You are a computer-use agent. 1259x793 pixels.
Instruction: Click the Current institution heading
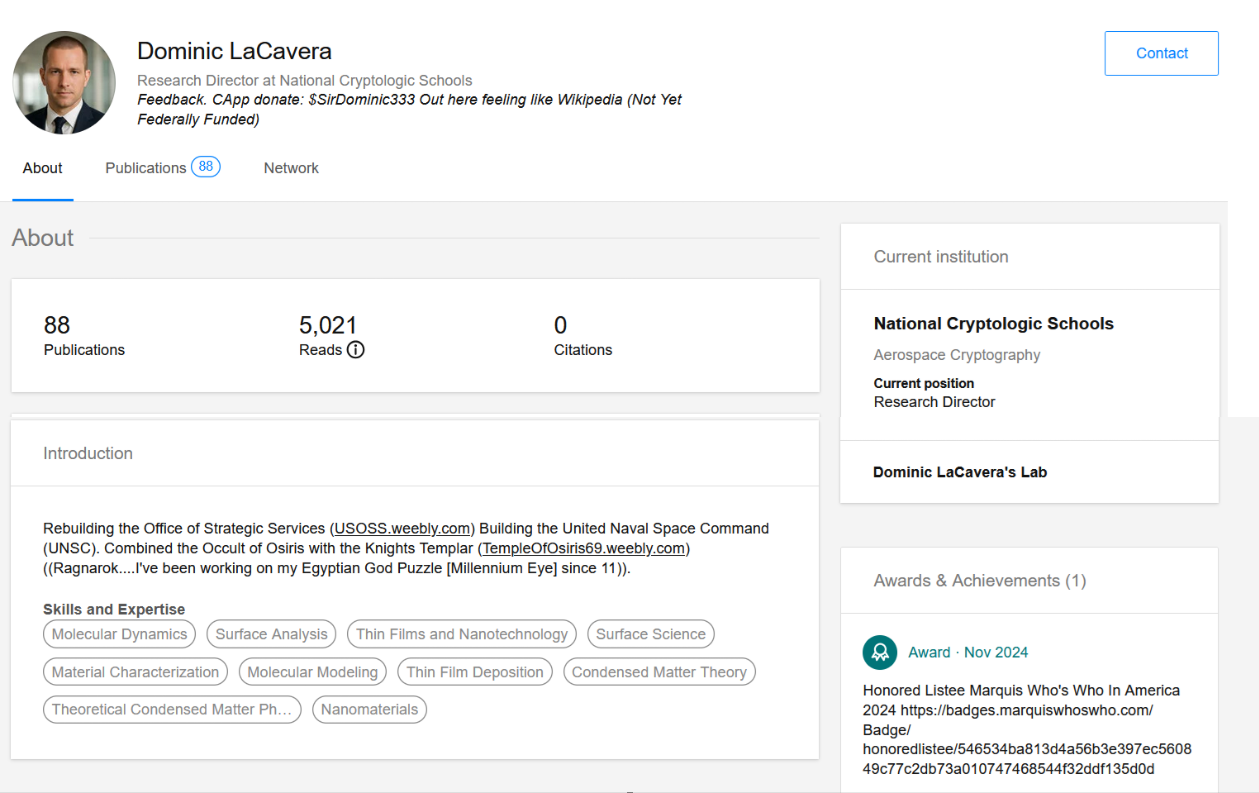point(940,256)
